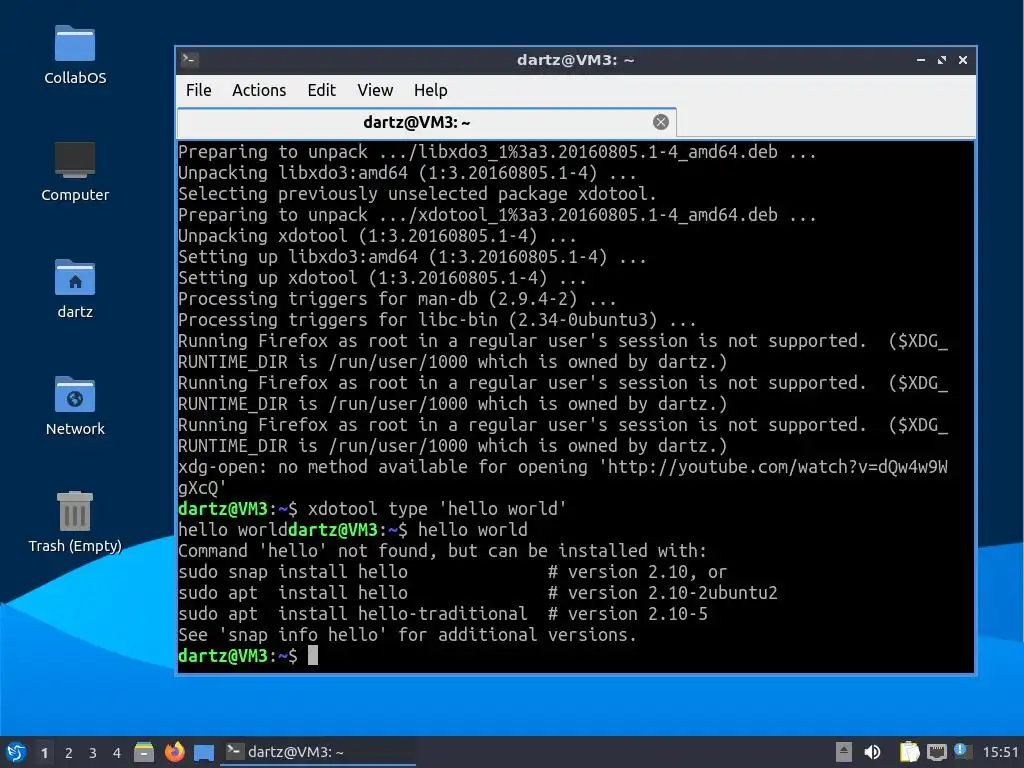Click the xdg-open youtube URL text
Viewport: 1024px width, 768px height.
563,477
